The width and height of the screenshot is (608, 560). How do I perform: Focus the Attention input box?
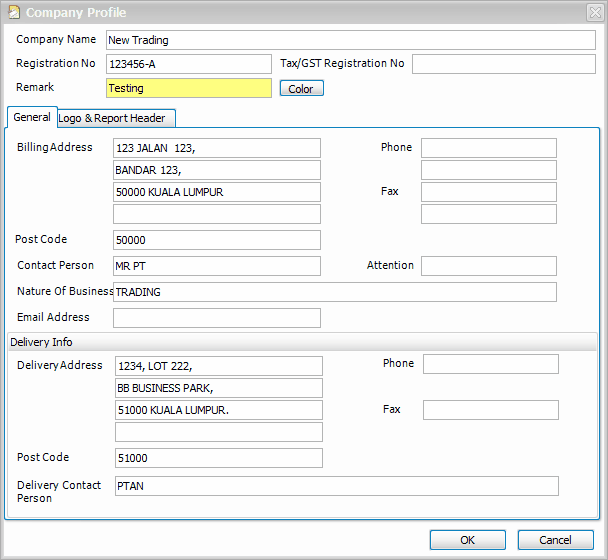pyautogui.click(x=489, y=266)
